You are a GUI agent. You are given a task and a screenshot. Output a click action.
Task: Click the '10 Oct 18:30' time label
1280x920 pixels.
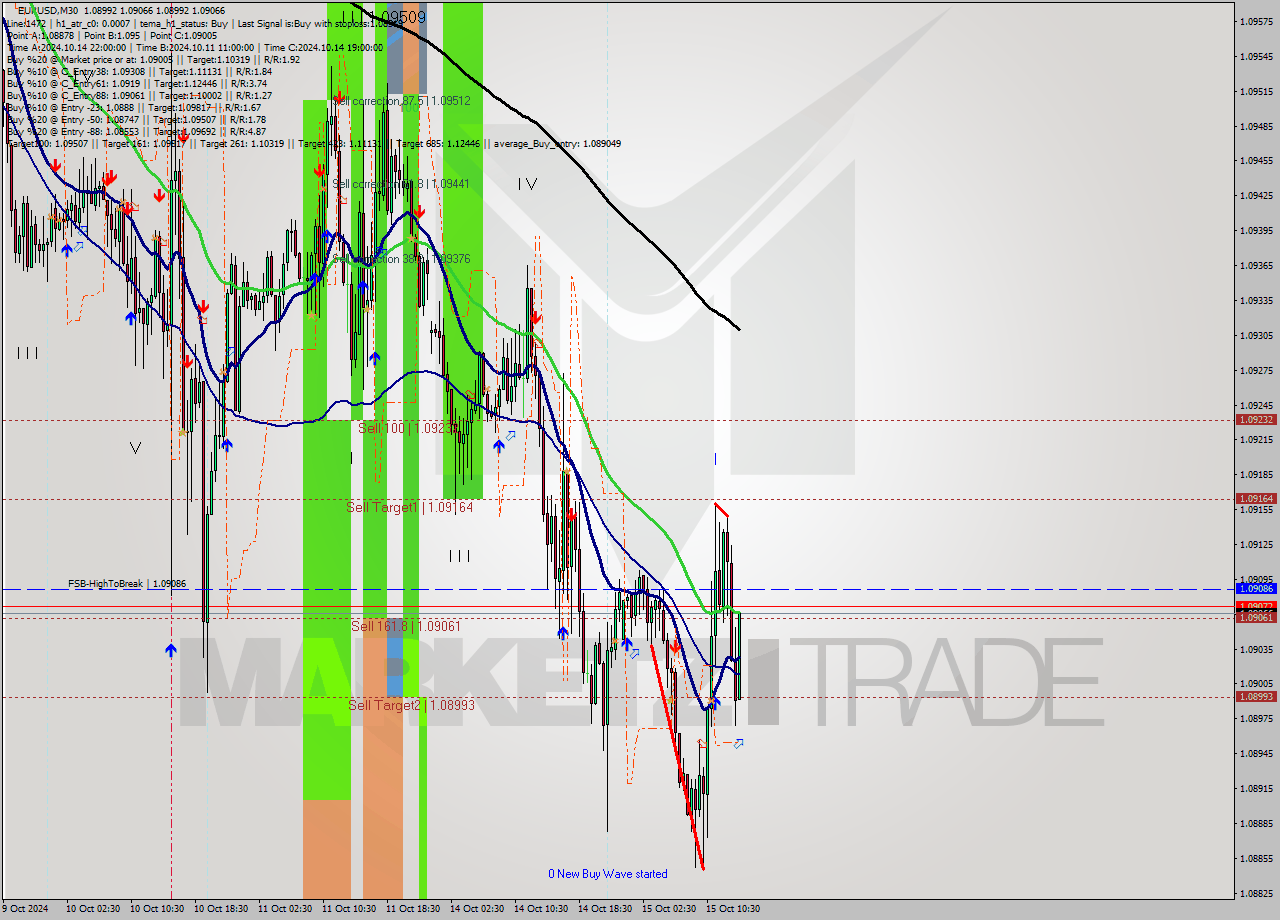(222, 909)
